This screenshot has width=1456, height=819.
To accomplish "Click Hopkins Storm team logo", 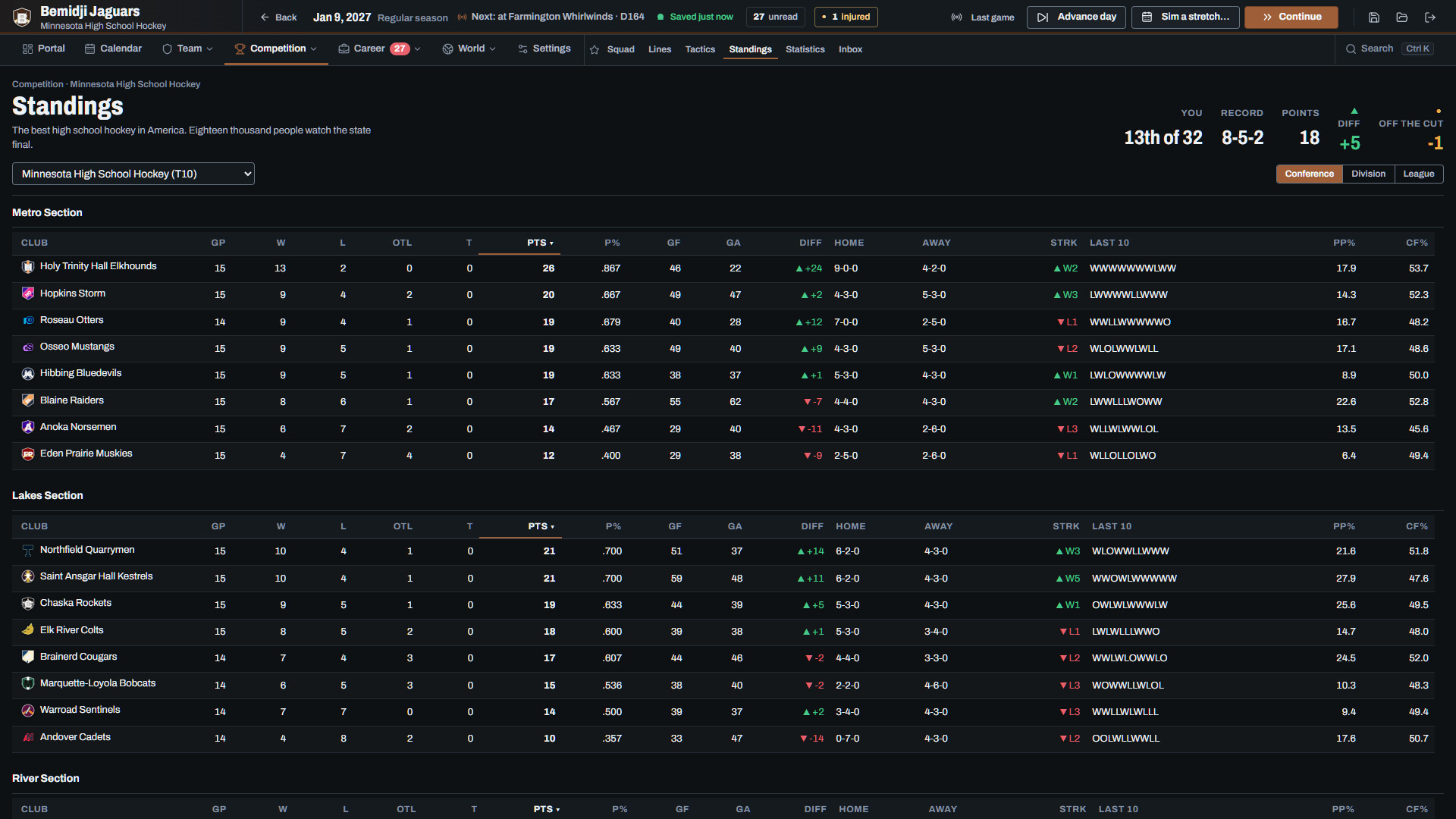I will (28, 293).
